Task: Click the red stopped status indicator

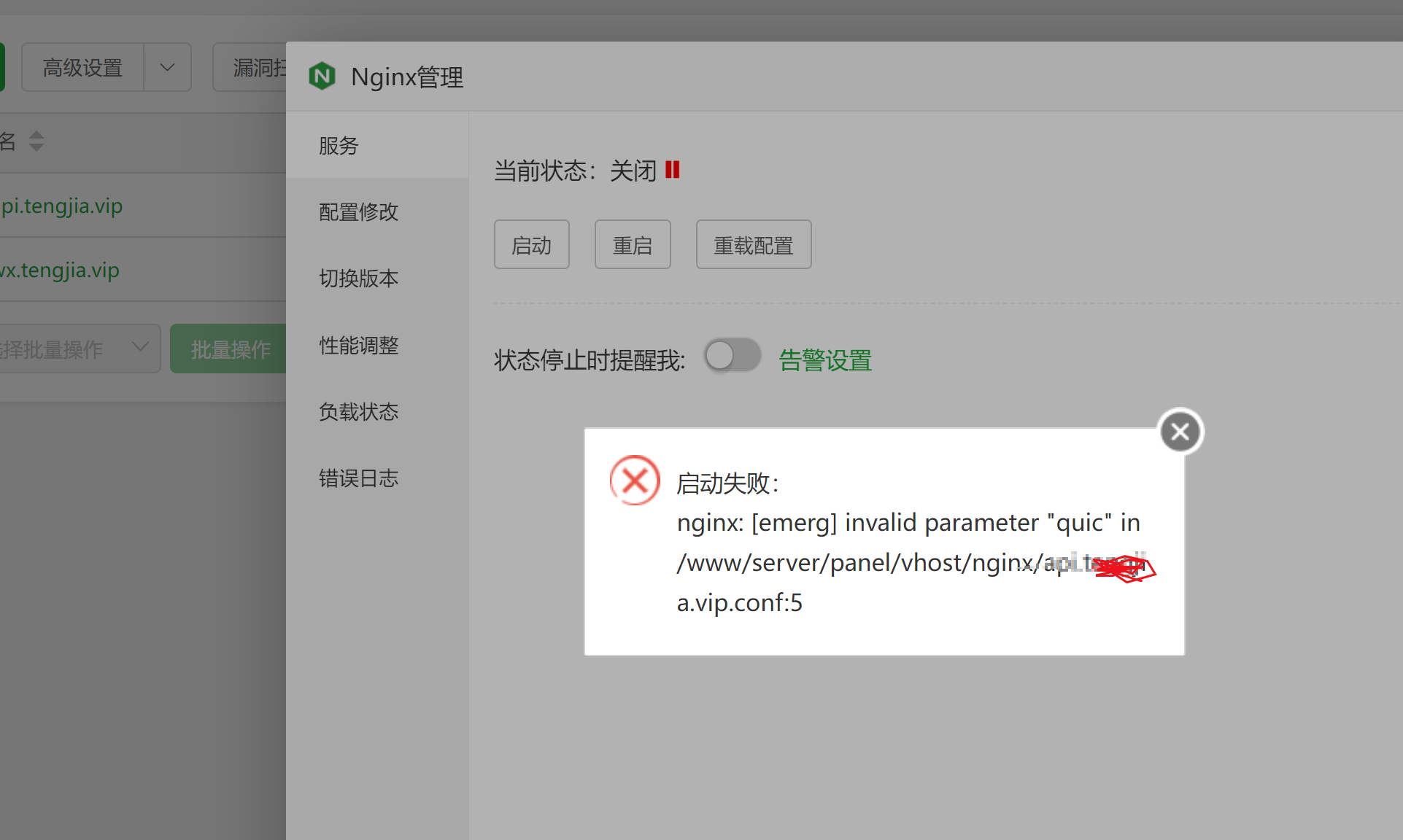Action: tap(673, 170)
